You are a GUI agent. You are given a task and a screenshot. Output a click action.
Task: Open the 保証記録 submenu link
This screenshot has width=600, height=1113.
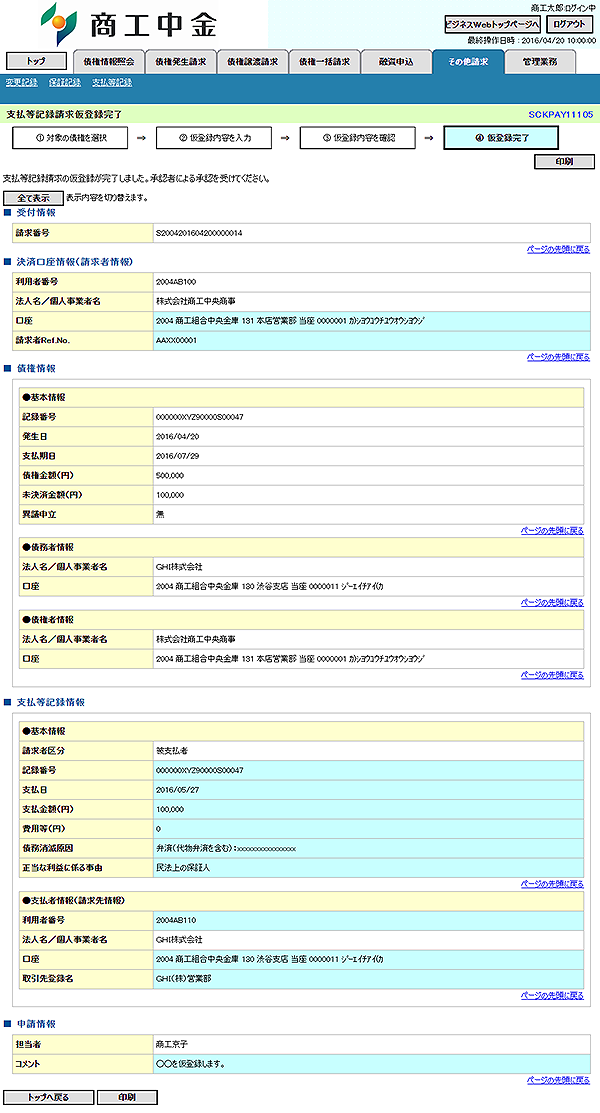click(x=65, y=82)
